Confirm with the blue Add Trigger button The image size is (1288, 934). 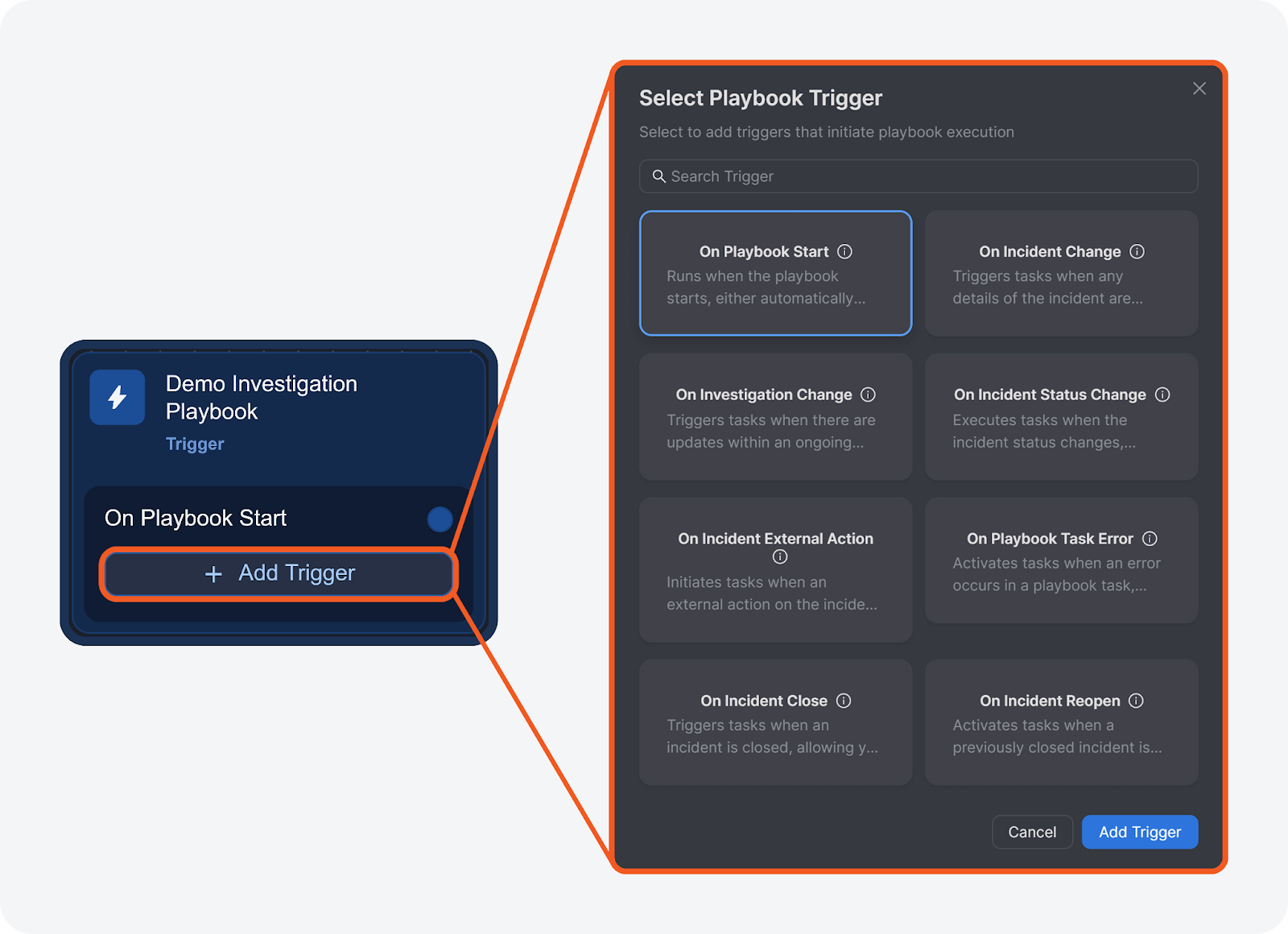tap(1139, 832)
